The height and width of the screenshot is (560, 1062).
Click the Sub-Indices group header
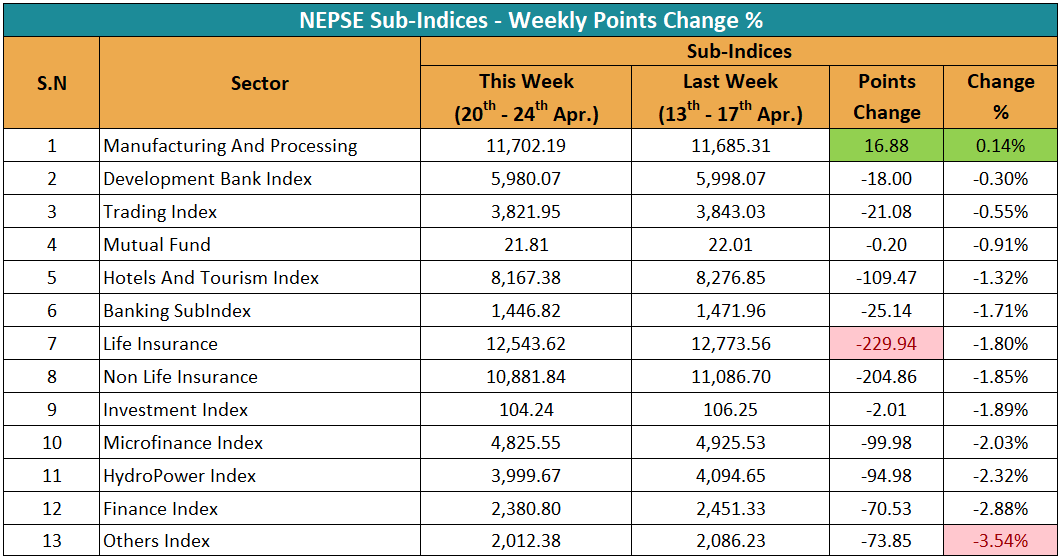click(x=739, y=51)
